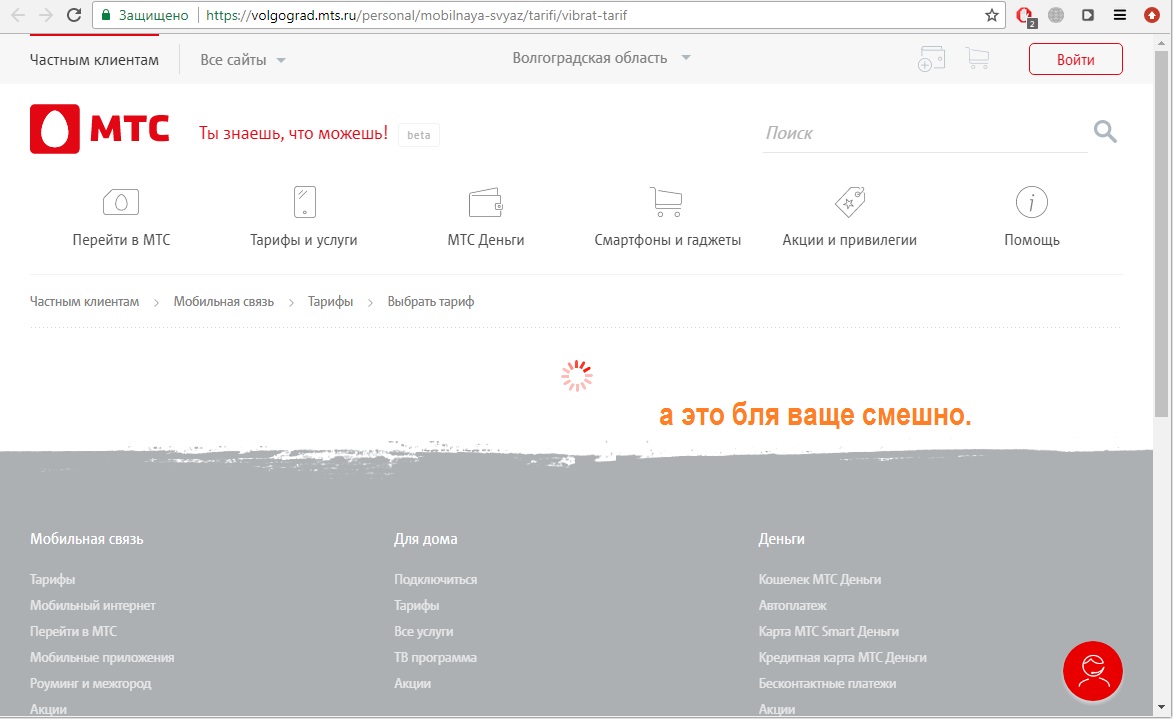Click Мобильная связь breadcrumb link
1173x719 pixels.
point(224,302)
